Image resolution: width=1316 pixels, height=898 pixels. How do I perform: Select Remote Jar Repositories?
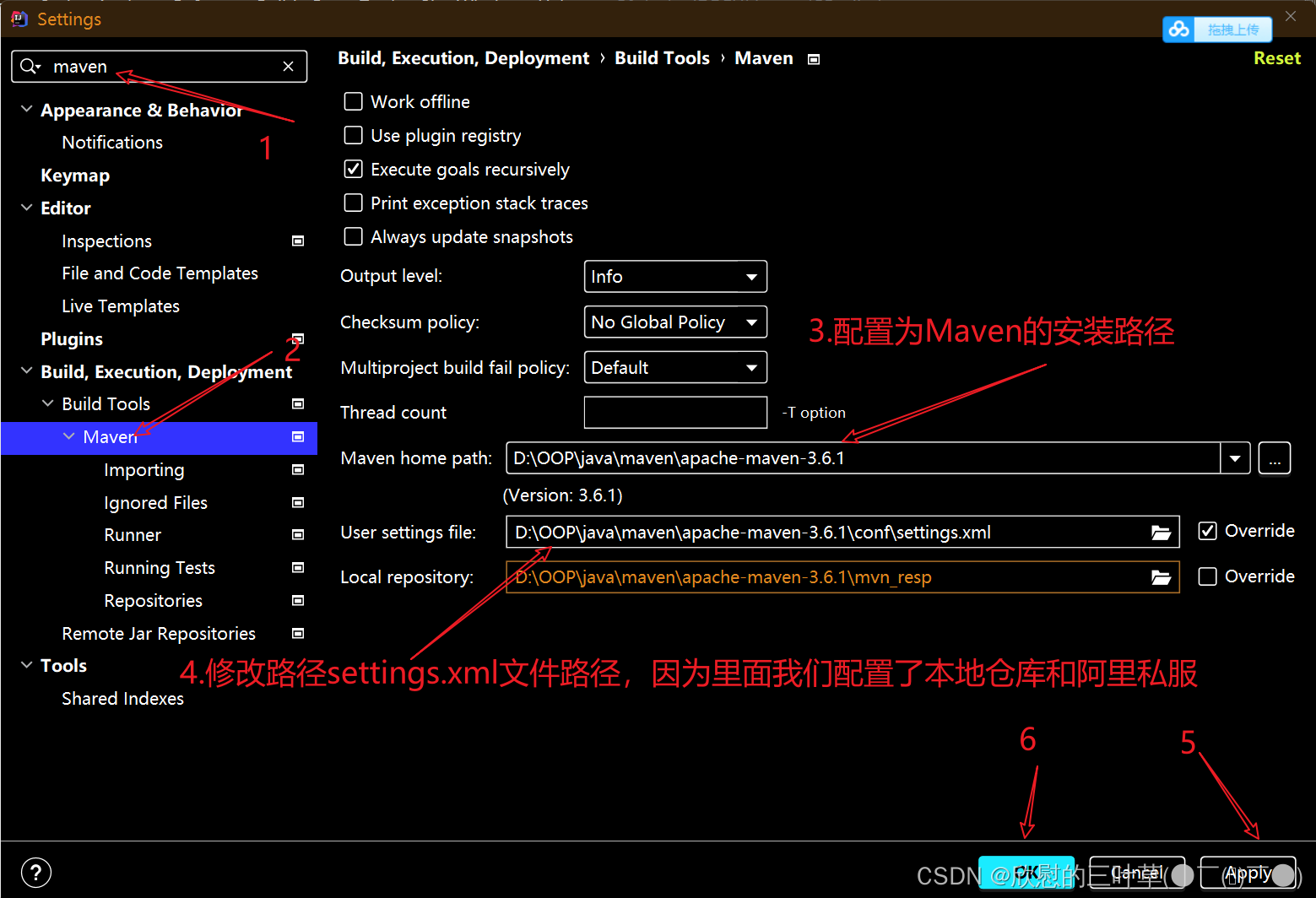pos(159,634)
